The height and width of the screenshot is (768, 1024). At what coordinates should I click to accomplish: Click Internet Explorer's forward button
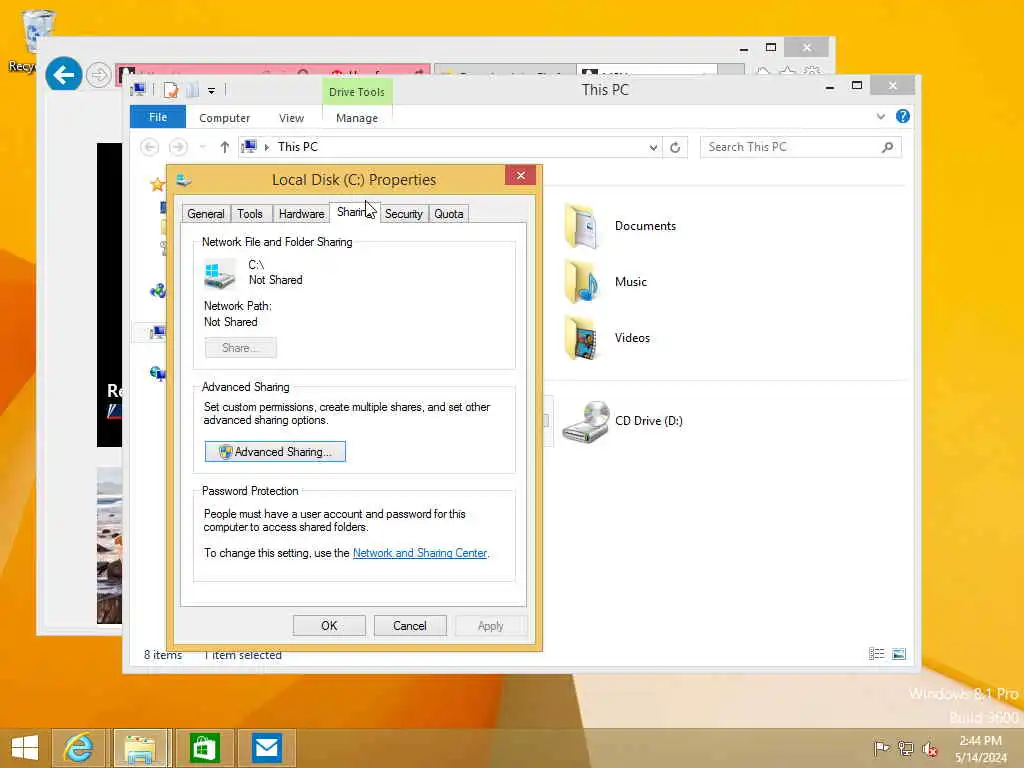[x=99, y=75]
